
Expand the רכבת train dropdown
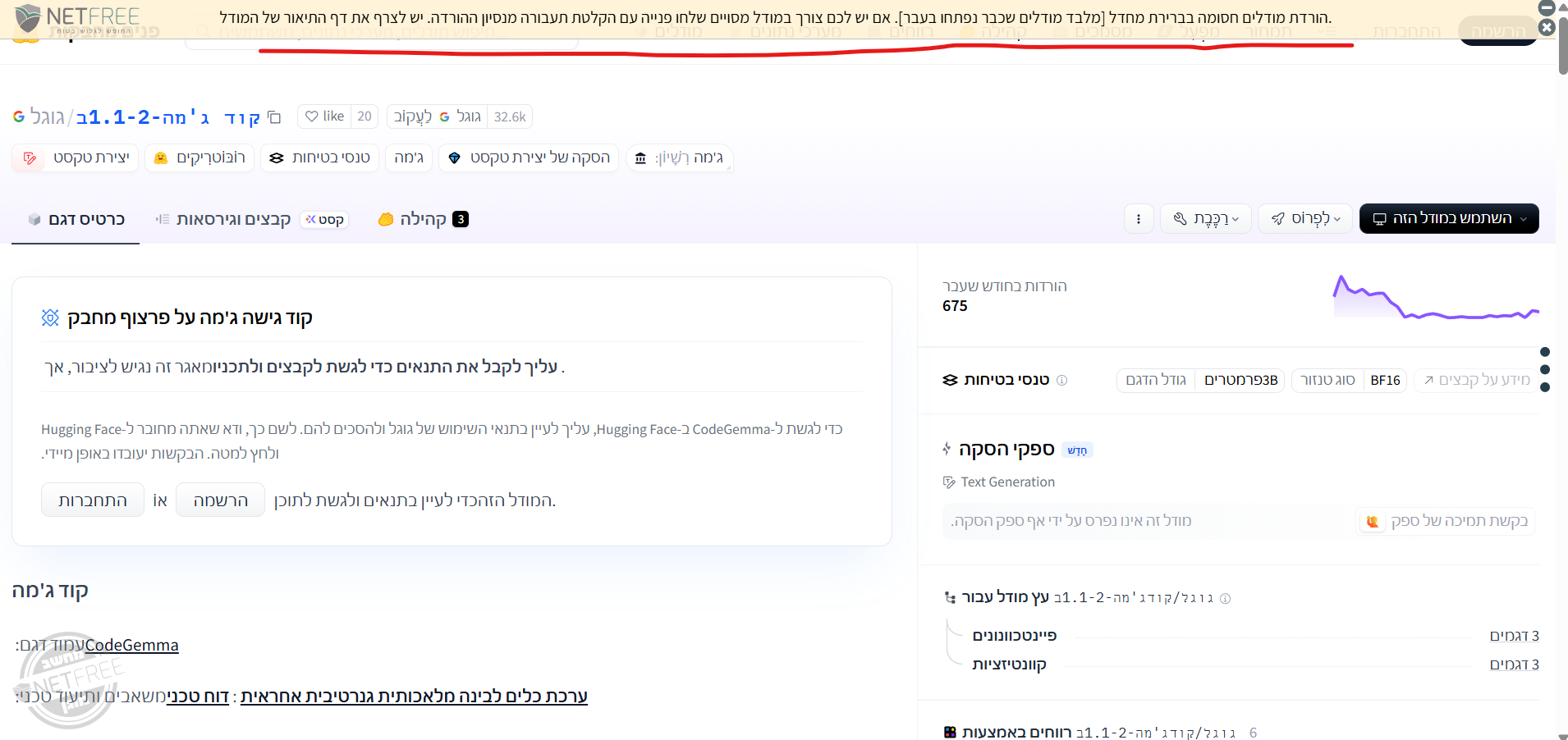[1205, 218]
